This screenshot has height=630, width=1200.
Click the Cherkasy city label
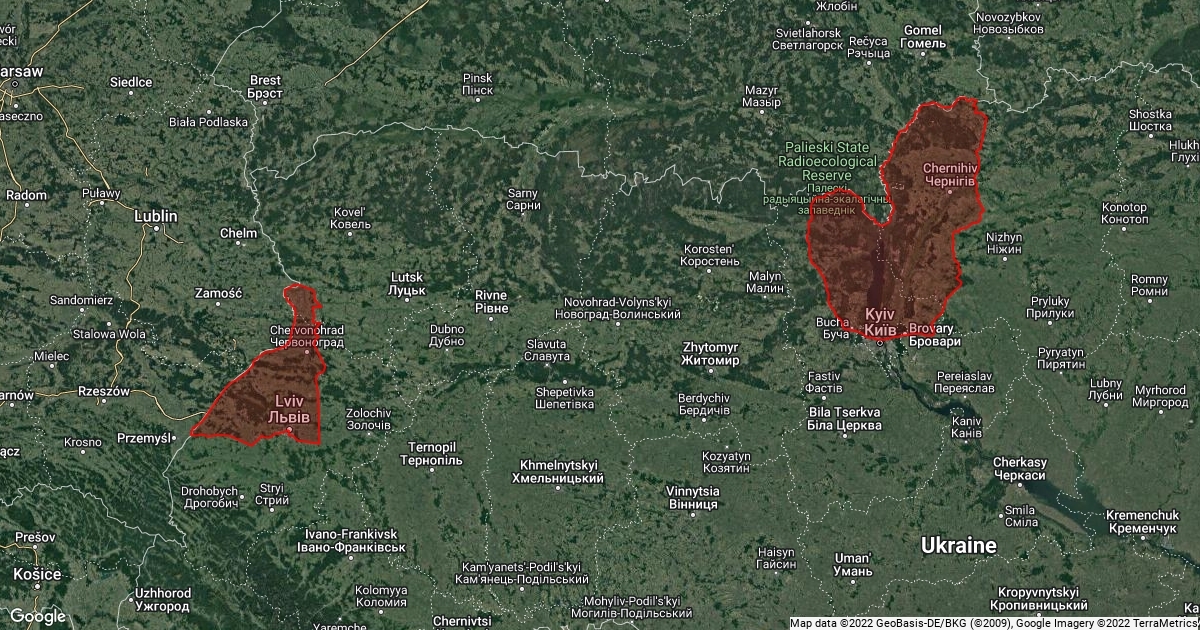(x=1021, y=469)
